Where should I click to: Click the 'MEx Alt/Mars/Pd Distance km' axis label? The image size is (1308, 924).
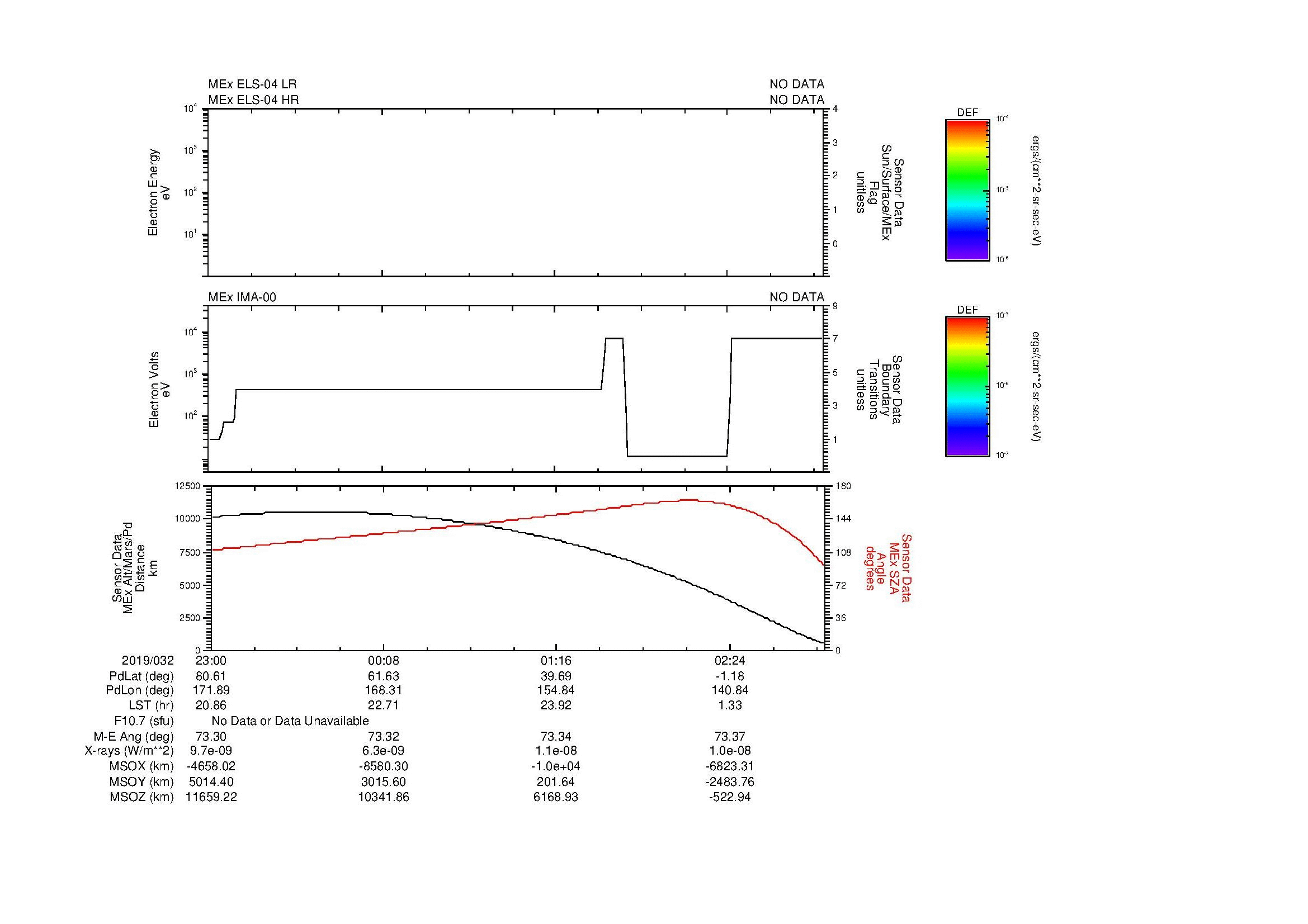click(x=134, y=567)
